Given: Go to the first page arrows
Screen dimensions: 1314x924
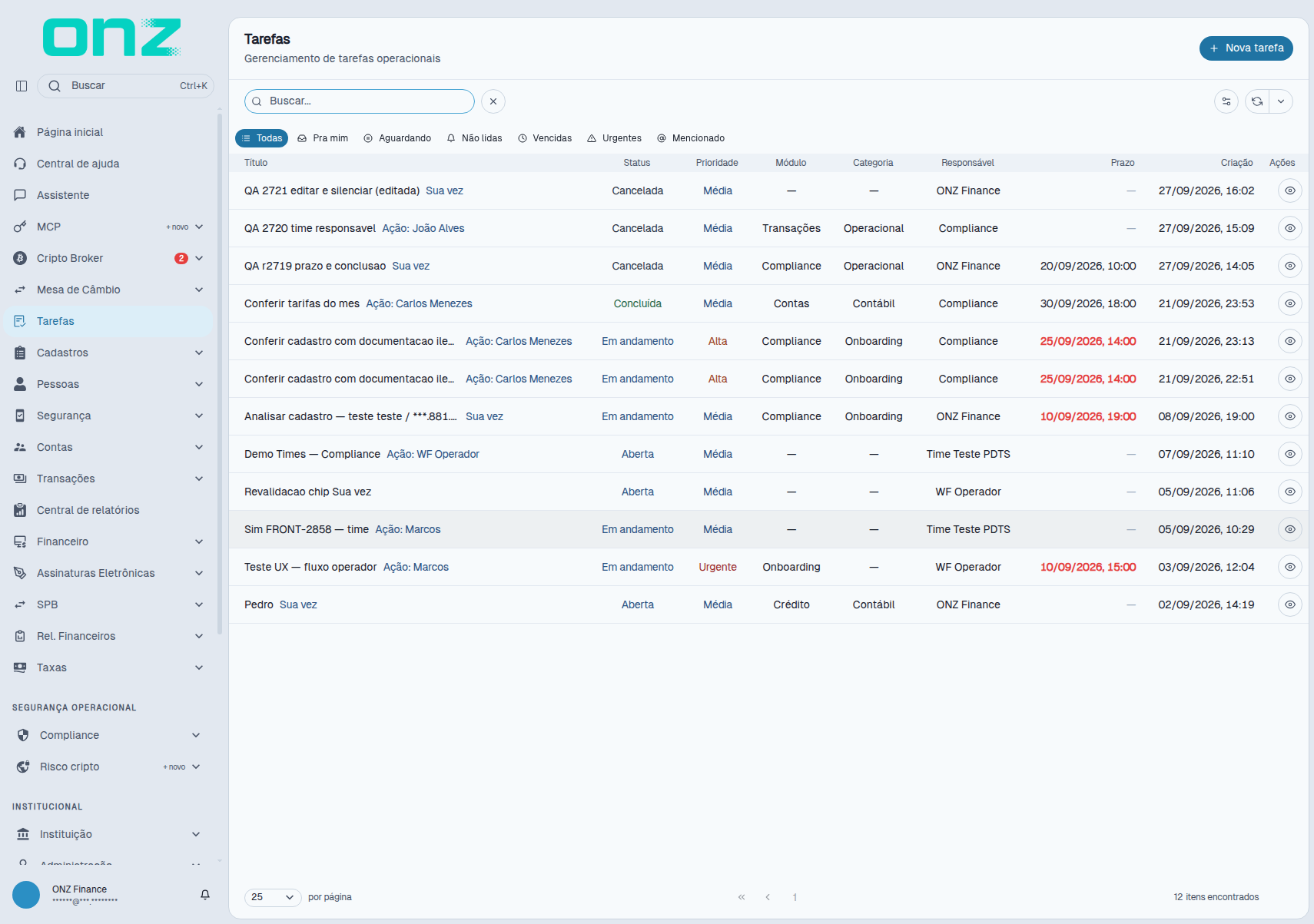Looking at the screenshot, I should click(742, 897).
